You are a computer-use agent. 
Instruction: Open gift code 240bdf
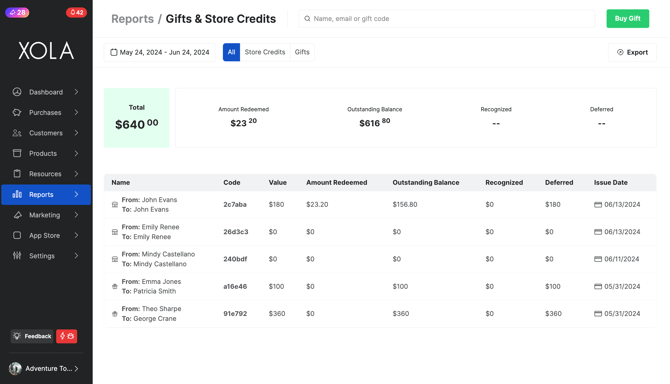pyautogui.click(x=235, y=259)
